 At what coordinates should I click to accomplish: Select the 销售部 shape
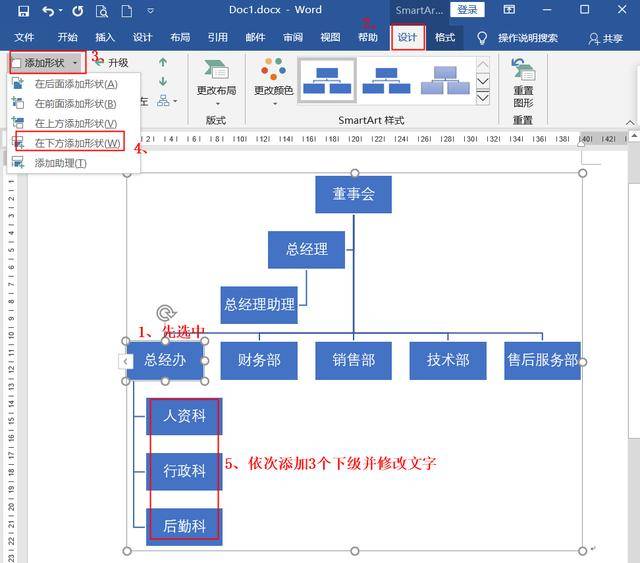(353, 360)
